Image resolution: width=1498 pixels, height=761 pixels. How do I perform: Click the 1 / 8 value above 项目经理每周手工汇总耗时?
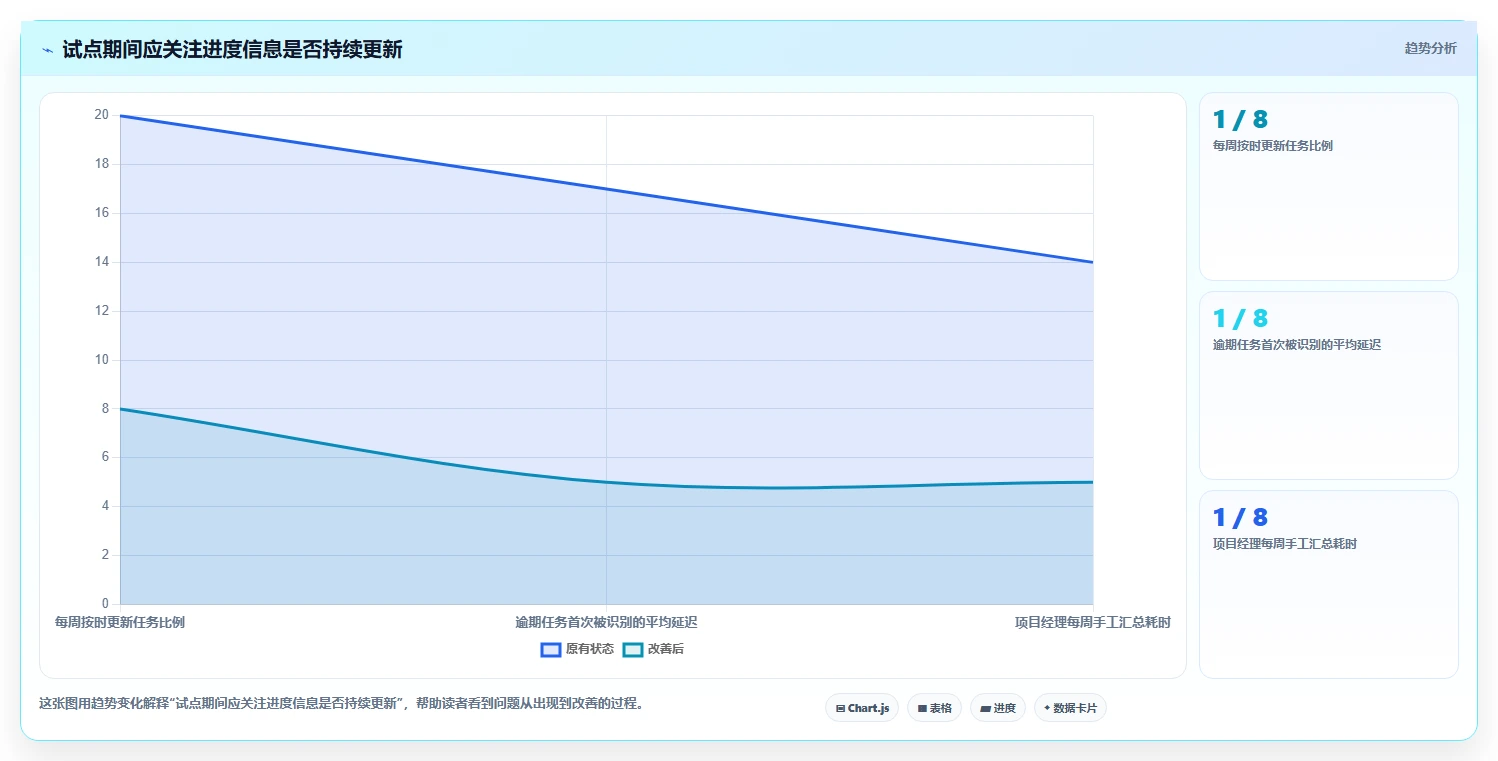(1240, 518)
